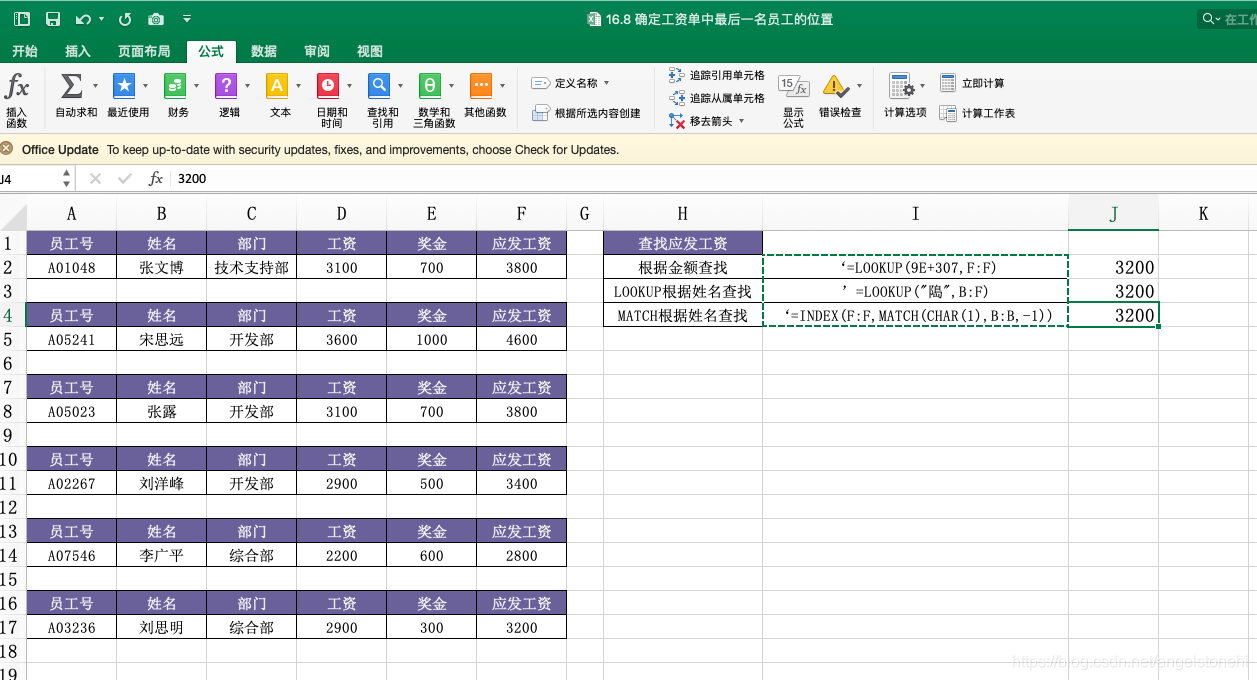
Task: Open the Math and Trig functions icon
Action: click(x=430, y=86)
